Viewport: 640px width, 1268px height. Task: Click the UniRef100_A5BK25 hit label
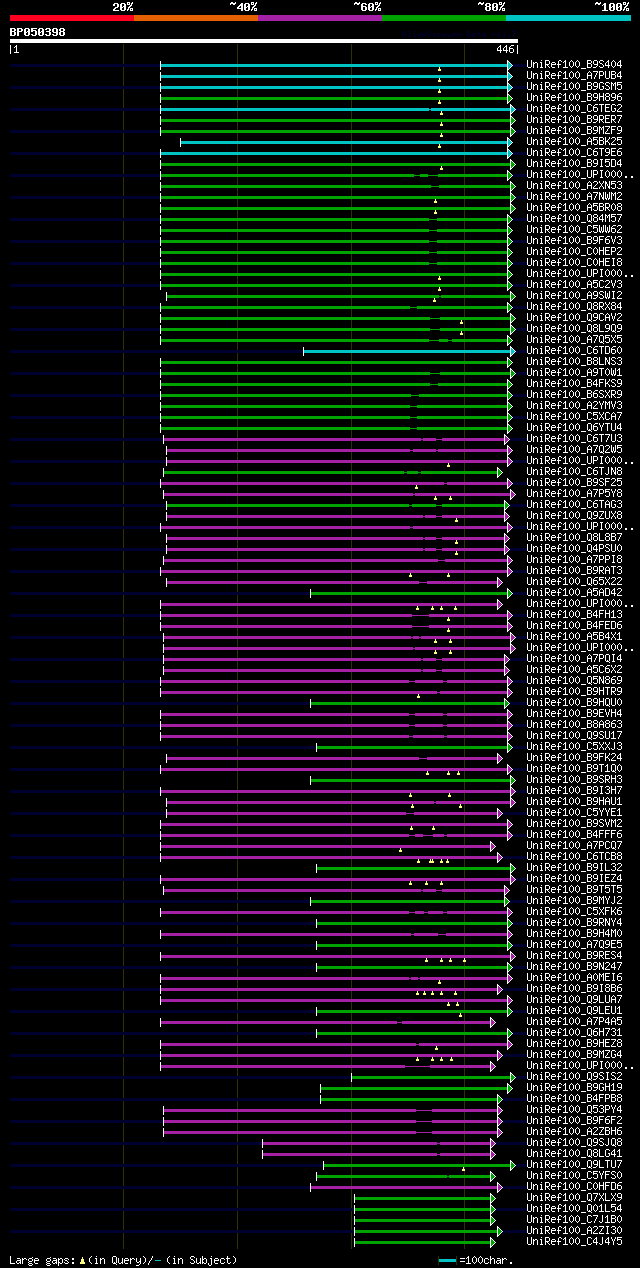point(574,142)
